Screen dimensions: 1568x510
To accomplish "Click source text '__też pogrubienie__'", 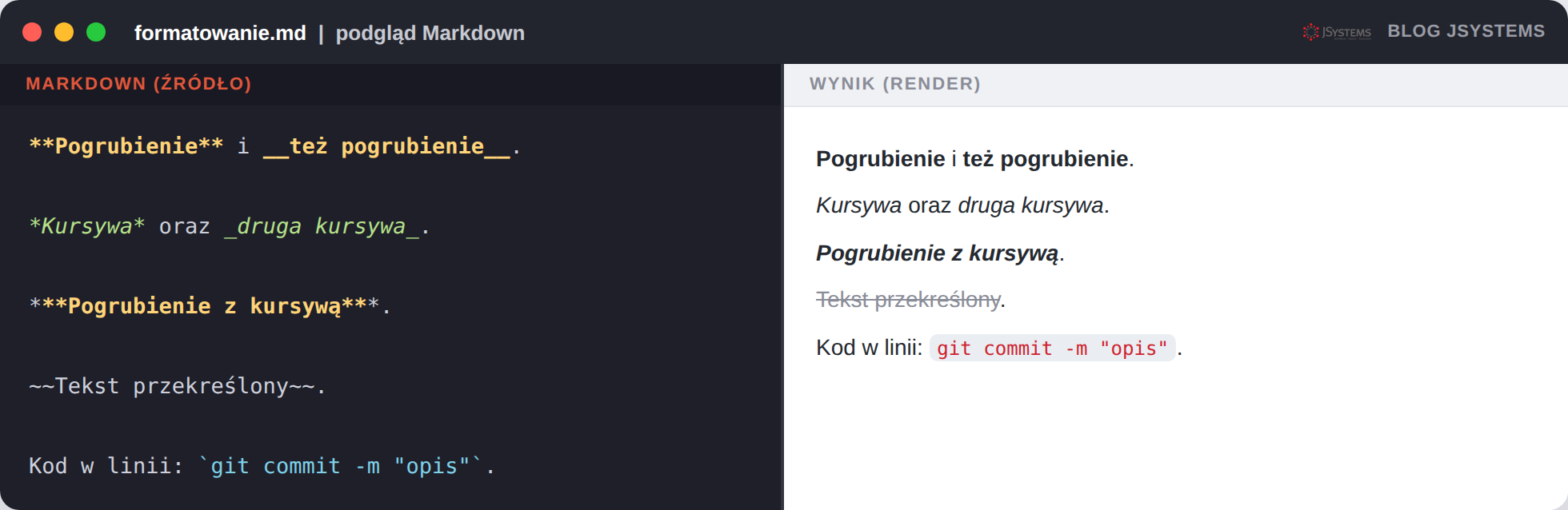I will click(387, 146).
